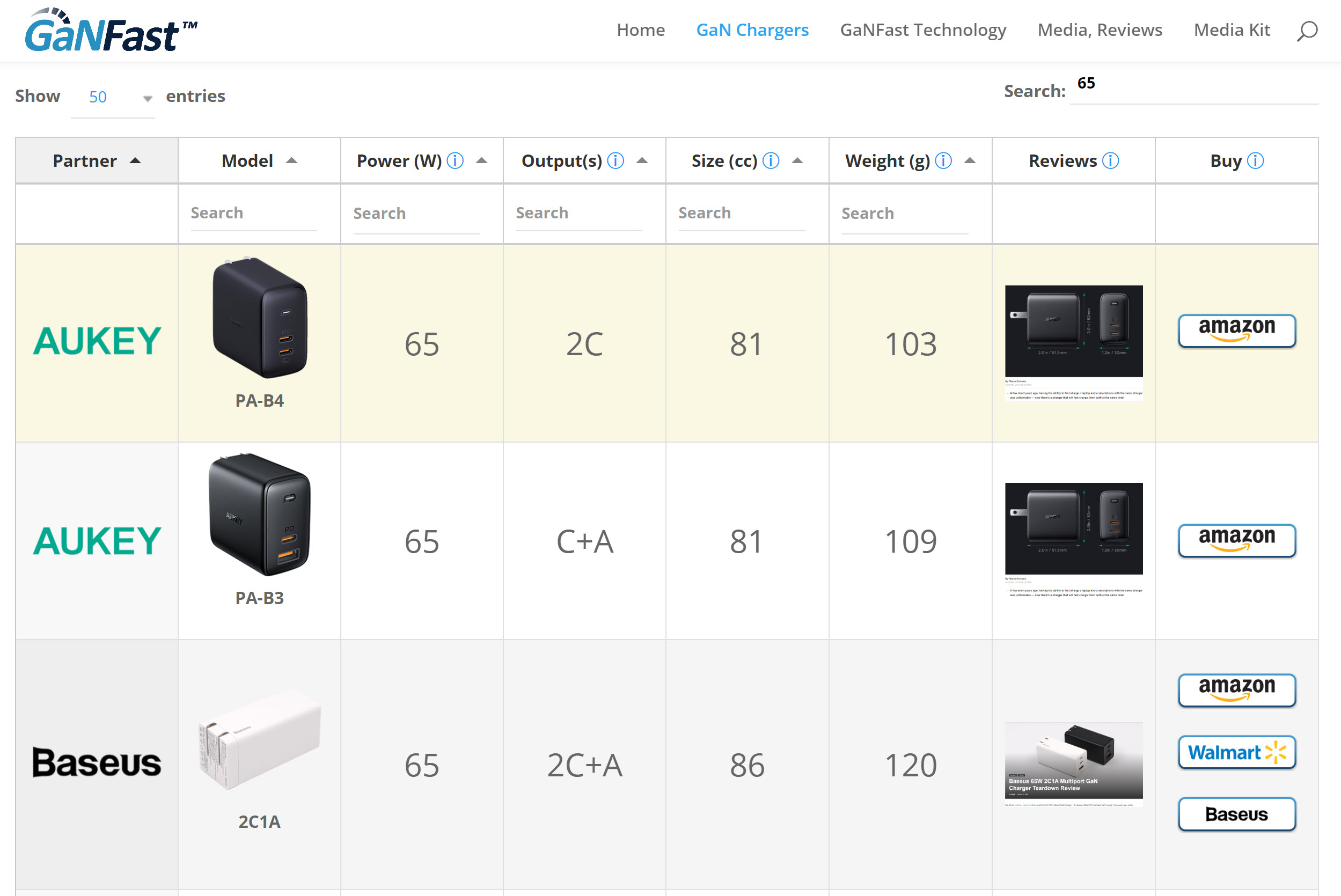Viewport: 1341px width, 896px height.
Task: Open GaNFast Technology menu item
Action: click(x=923, y=30)
